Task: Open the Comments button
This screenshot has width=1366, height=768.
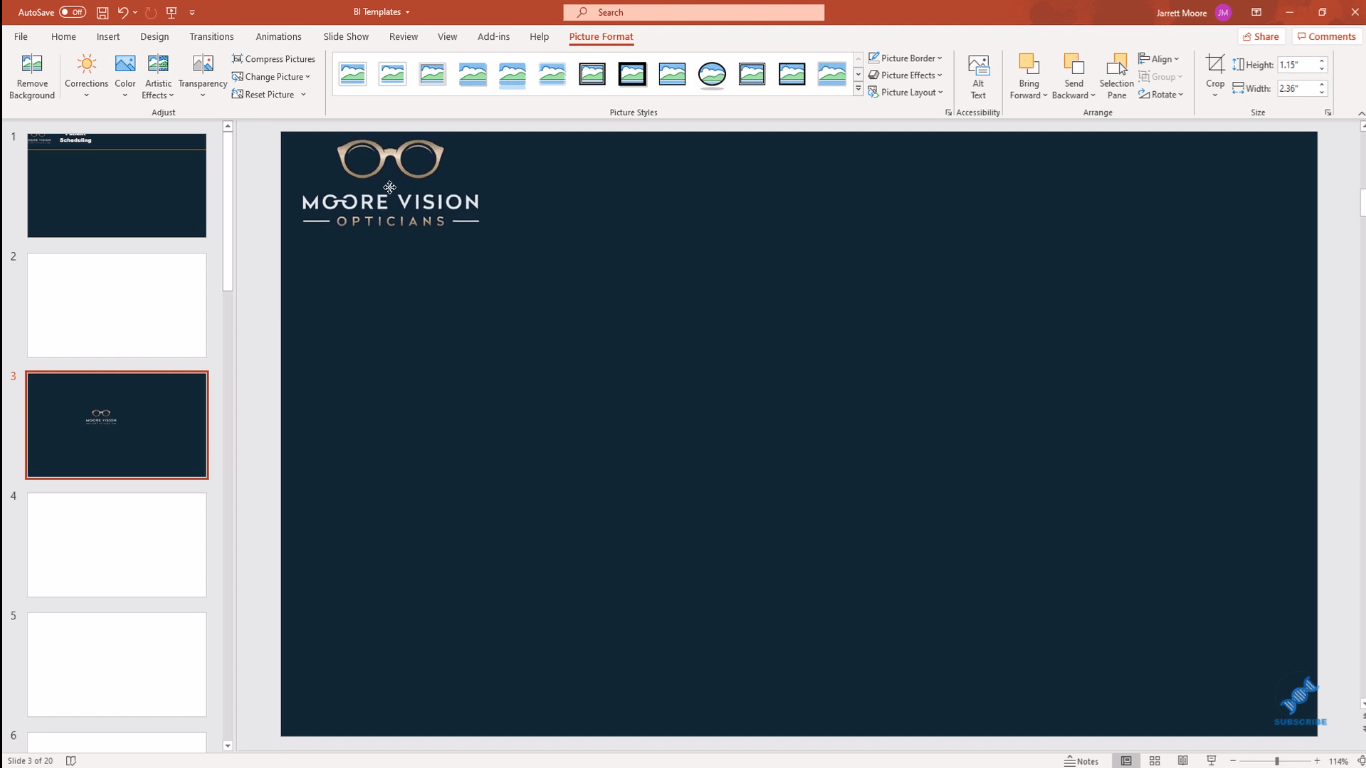Action: pyautogui.click(x=1327, y=37)
